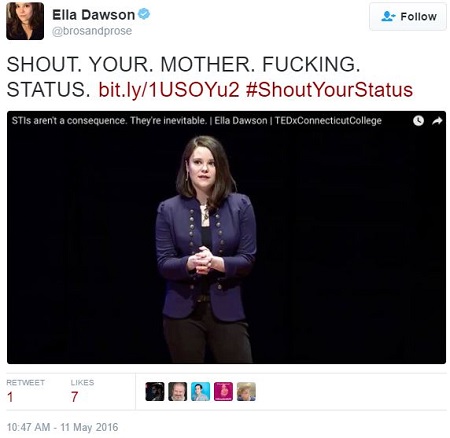The height and width of the screenshot is (438, 450).
Task: Click the 10:47 AM - 11 May 2016 timestamp
Action: point(62,427)
